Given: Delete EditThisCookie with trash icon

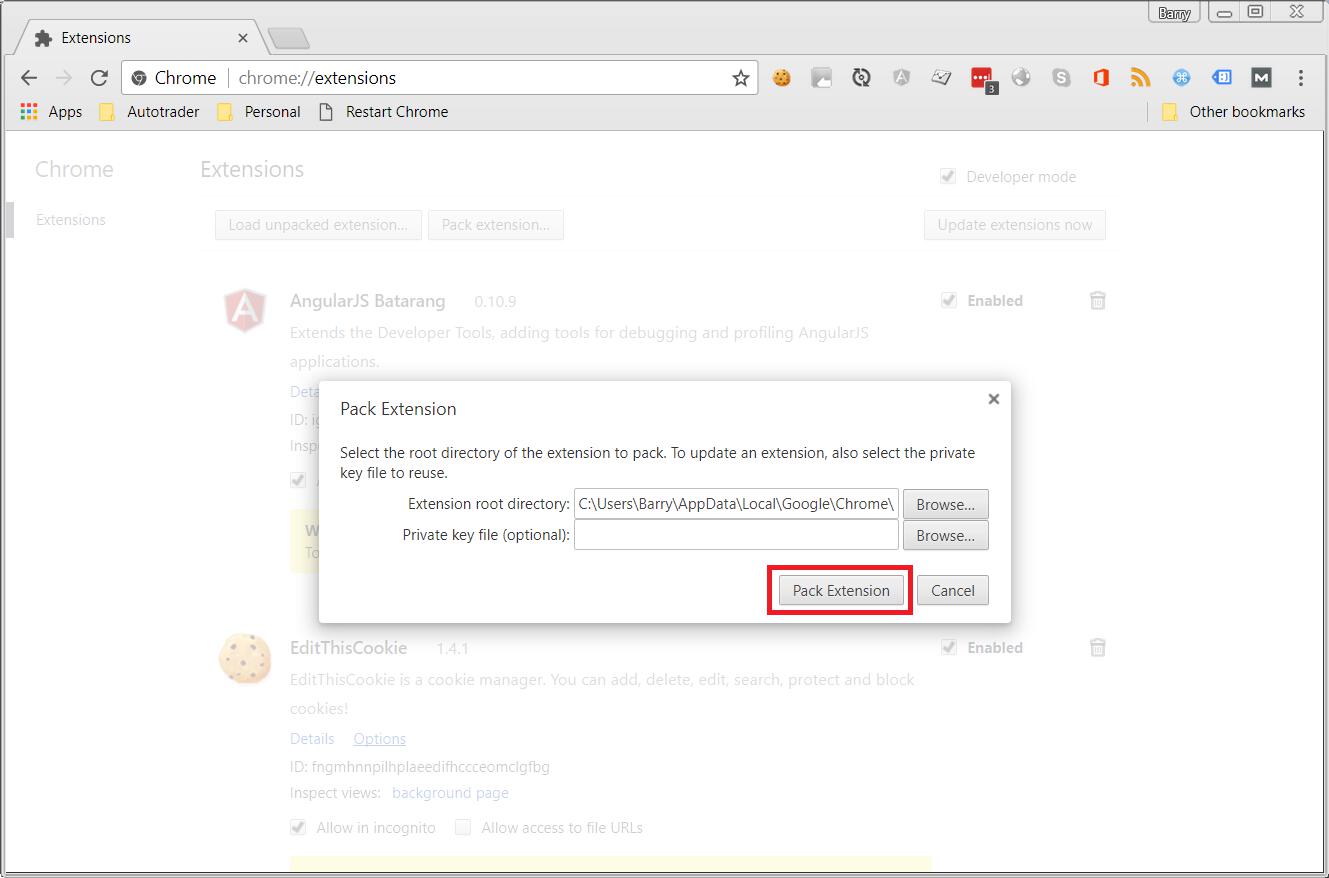Looking at the screenshot, I should pos(1097,647).
